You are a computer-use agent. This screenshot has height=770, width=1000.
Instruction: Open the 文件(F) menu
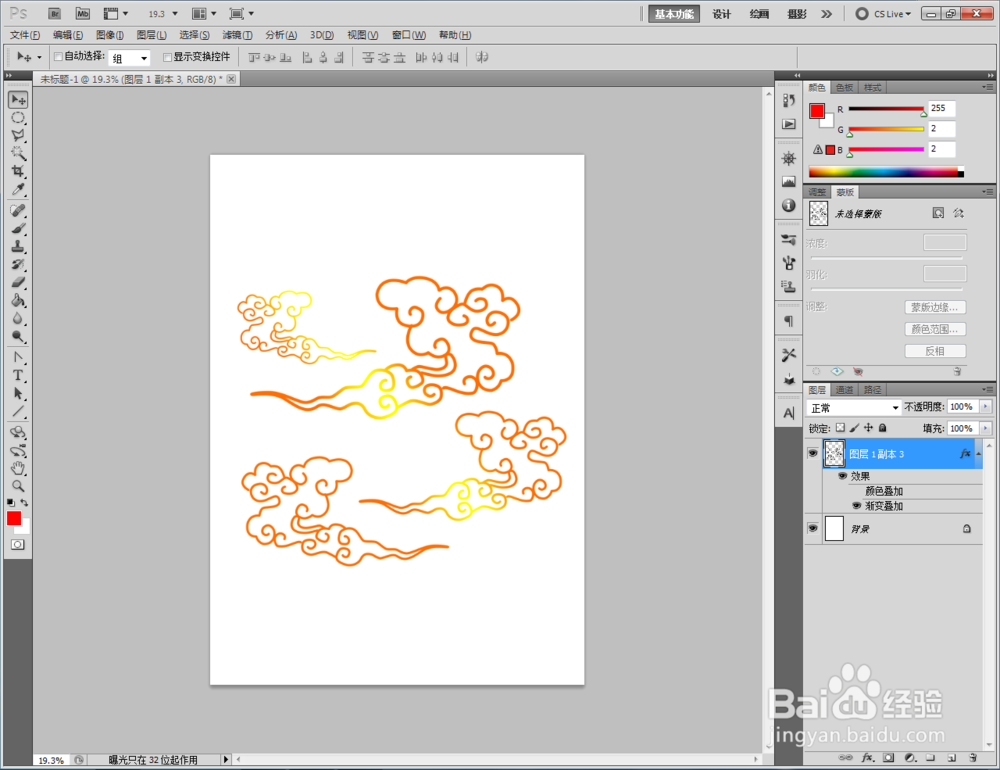(x=25, y=34)
